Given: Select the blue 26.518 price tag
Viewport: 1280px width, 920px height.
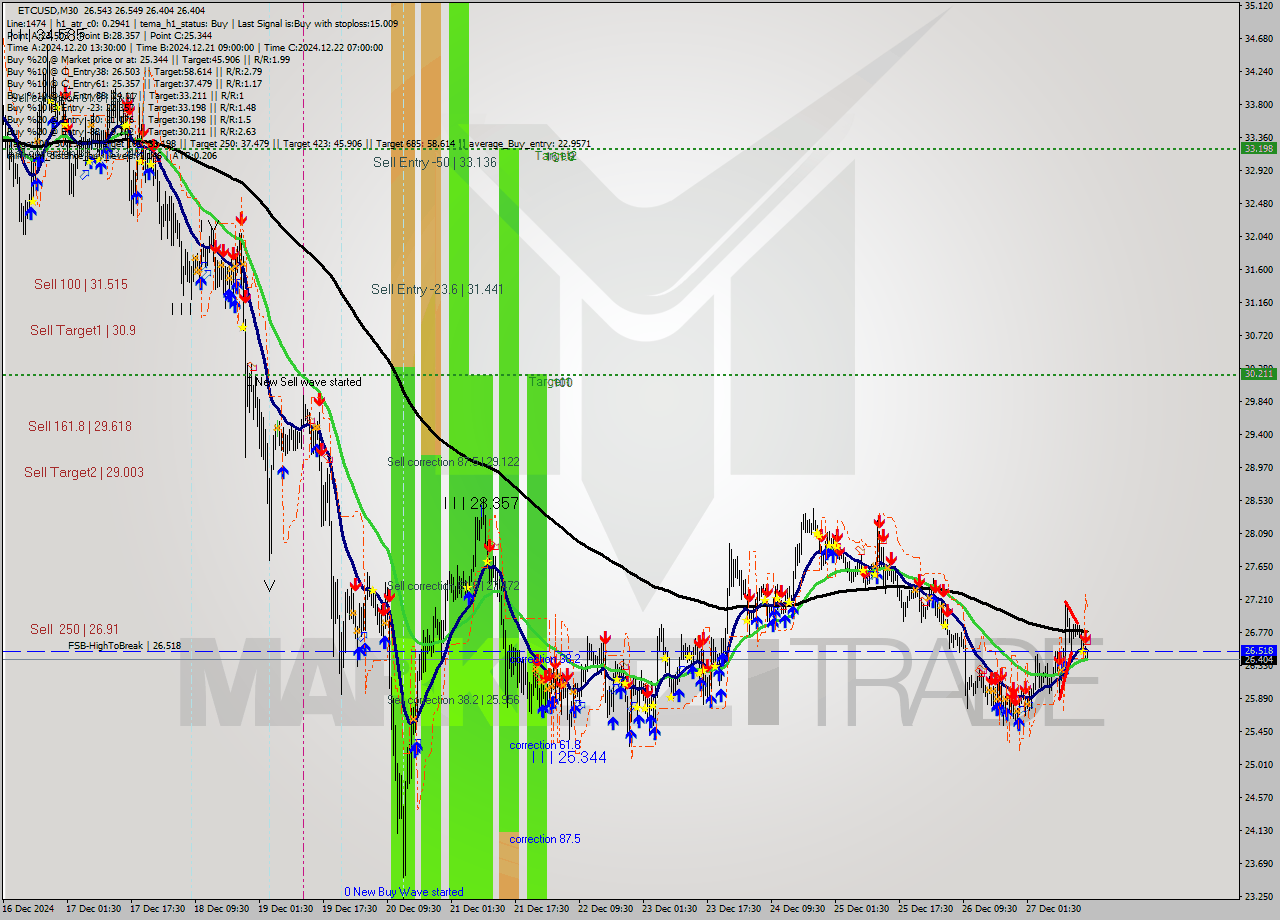Looking at the screenshot, I should [x=1258, y=650].
